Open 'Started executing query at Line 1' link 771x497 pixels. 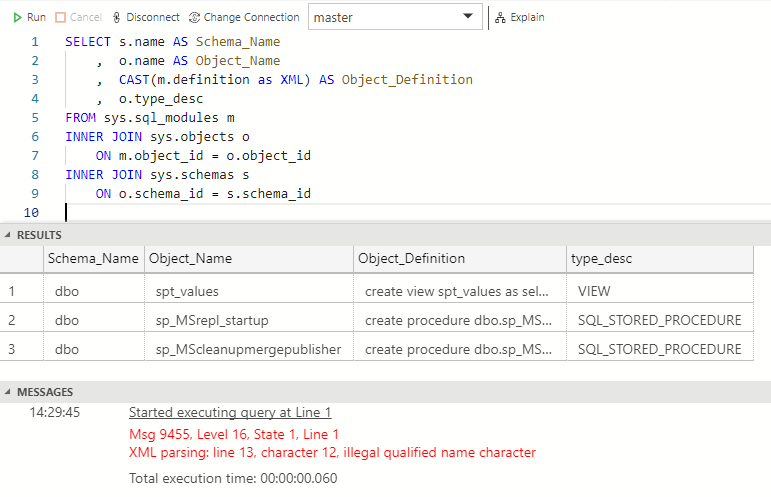point(230,412)
